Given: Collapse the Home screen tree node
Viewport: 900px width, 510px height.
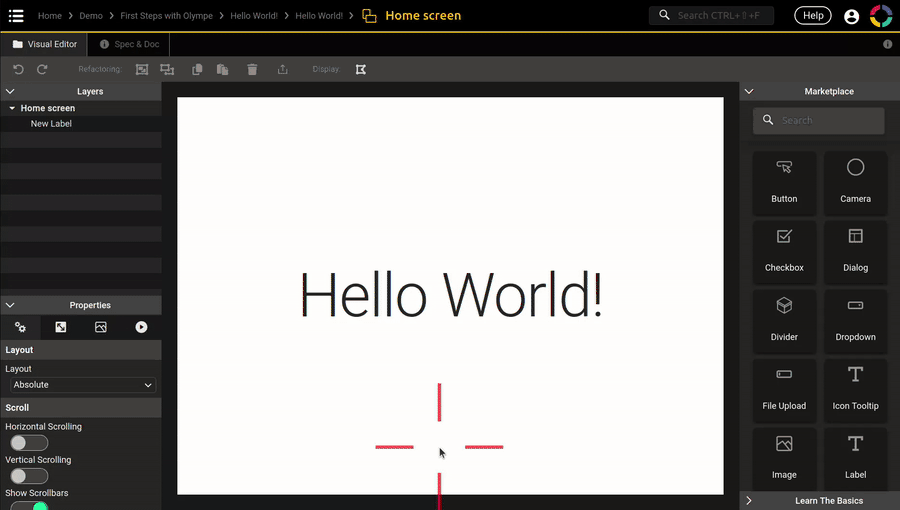Looking at the screenshot, I should tap(12, 108).
